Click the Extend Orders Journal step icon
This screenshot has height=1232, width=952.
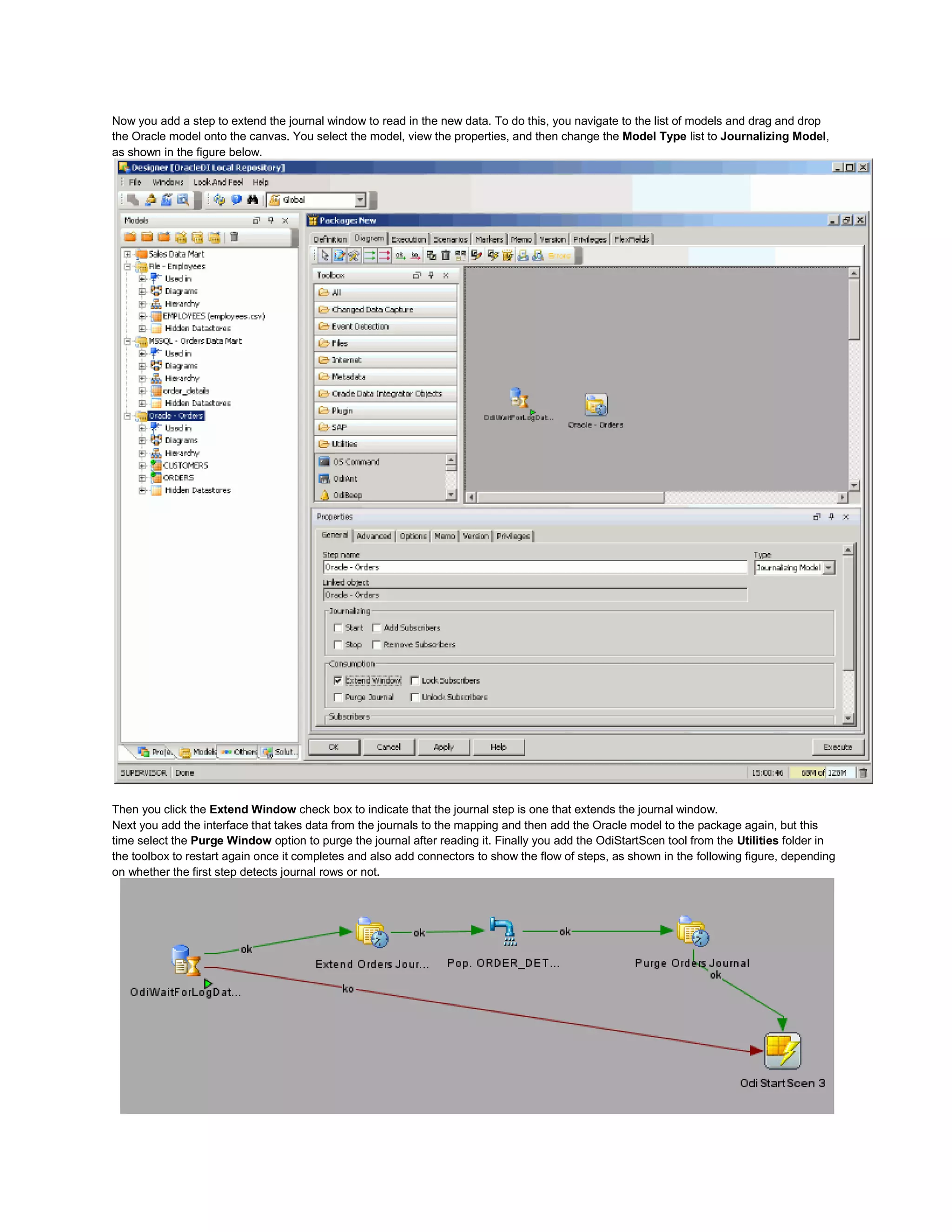click(372, 932)
